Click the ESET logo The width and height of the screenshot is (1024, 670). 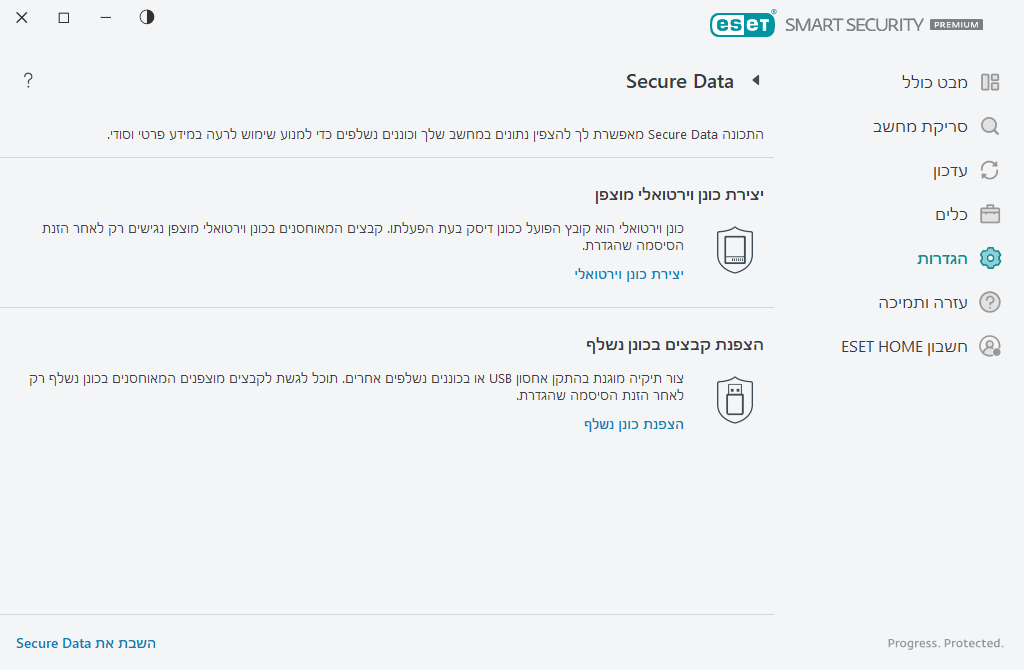[743, 24]
